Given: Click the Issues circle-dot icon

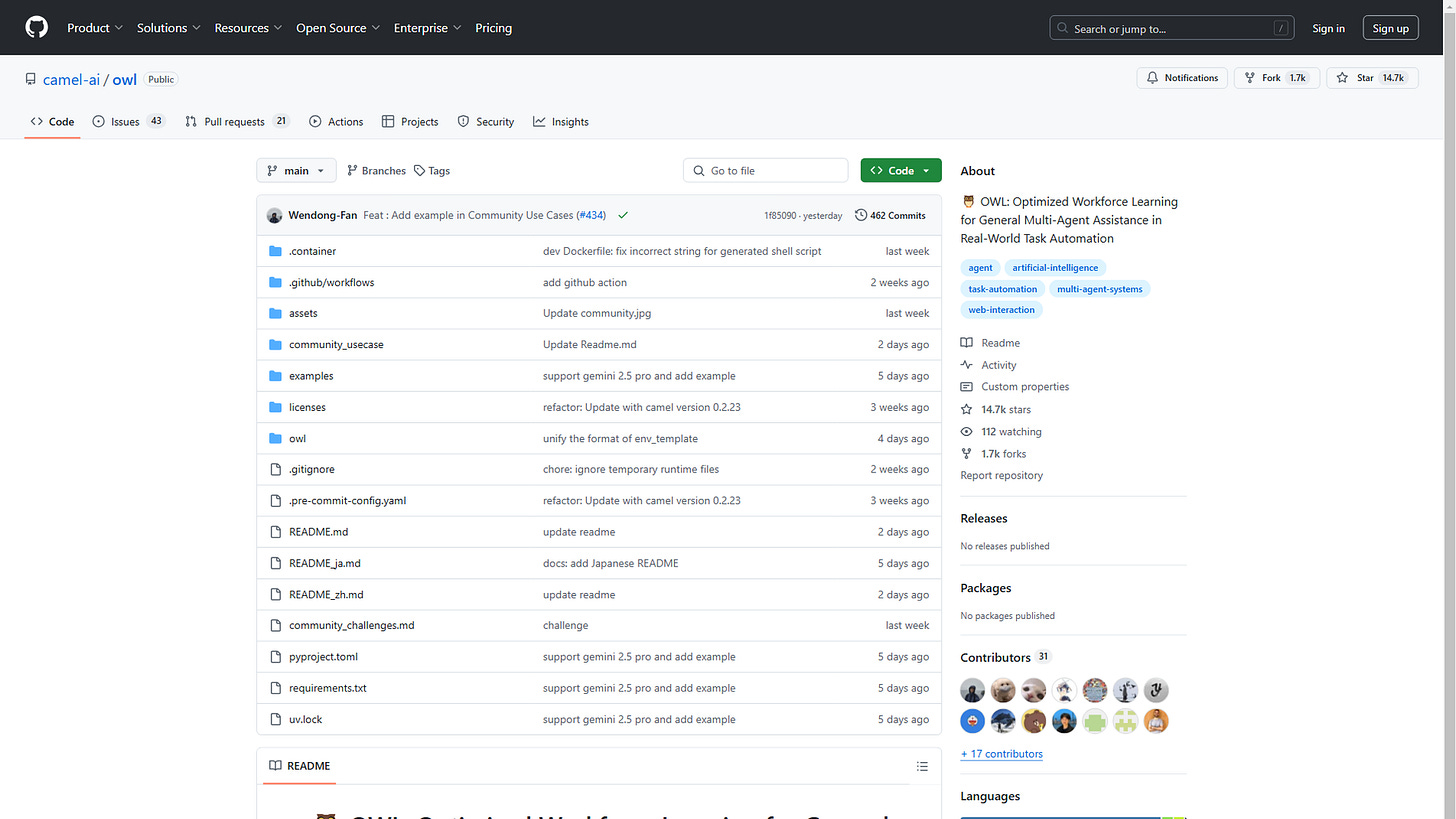Looking at the screenshot, I should point(99,122).
